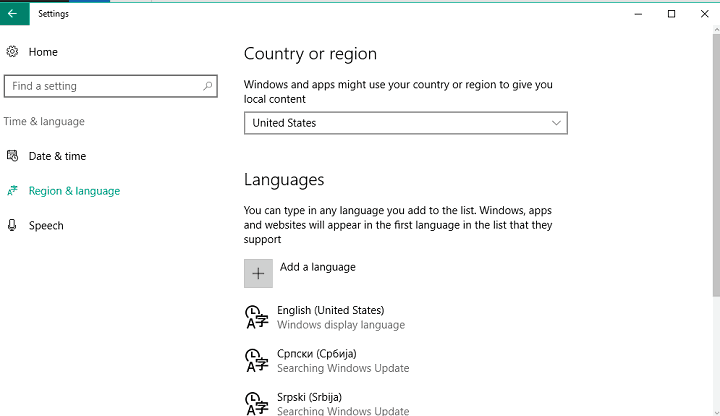This screenshot has width=720, height=416.
Task: Click the plus icon to add a language
Action: tap(258, 273)
